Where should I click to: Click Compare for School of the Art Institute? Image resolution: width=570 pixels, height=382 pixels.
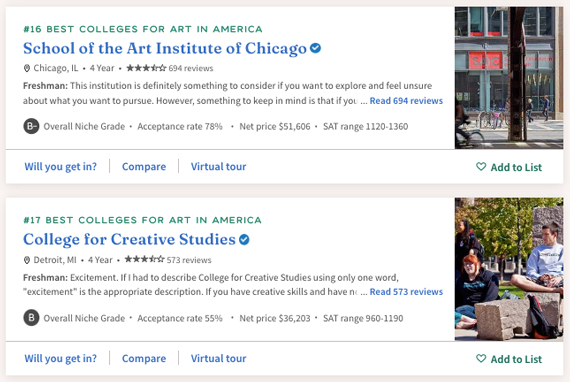click(x=144, y=167)
